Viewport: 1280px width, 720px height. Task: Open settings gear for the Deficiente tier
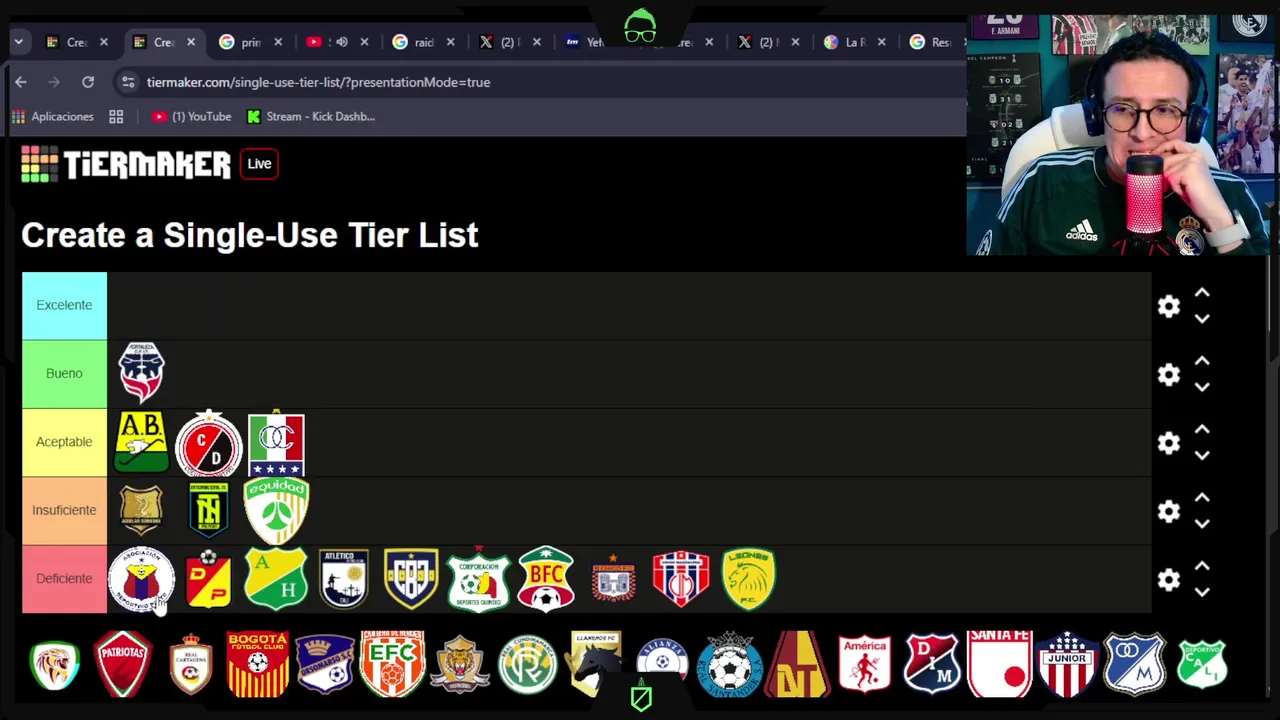(x=1169, y=580)
